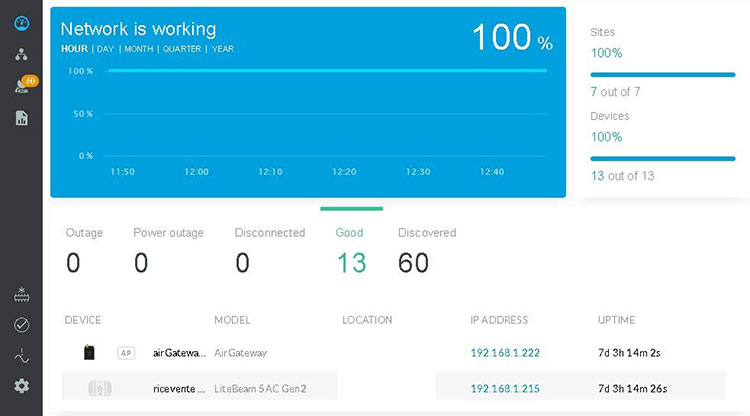Click the 12:40 chart time label
Viewport: 750px width, 416px height.
point(492,172)
